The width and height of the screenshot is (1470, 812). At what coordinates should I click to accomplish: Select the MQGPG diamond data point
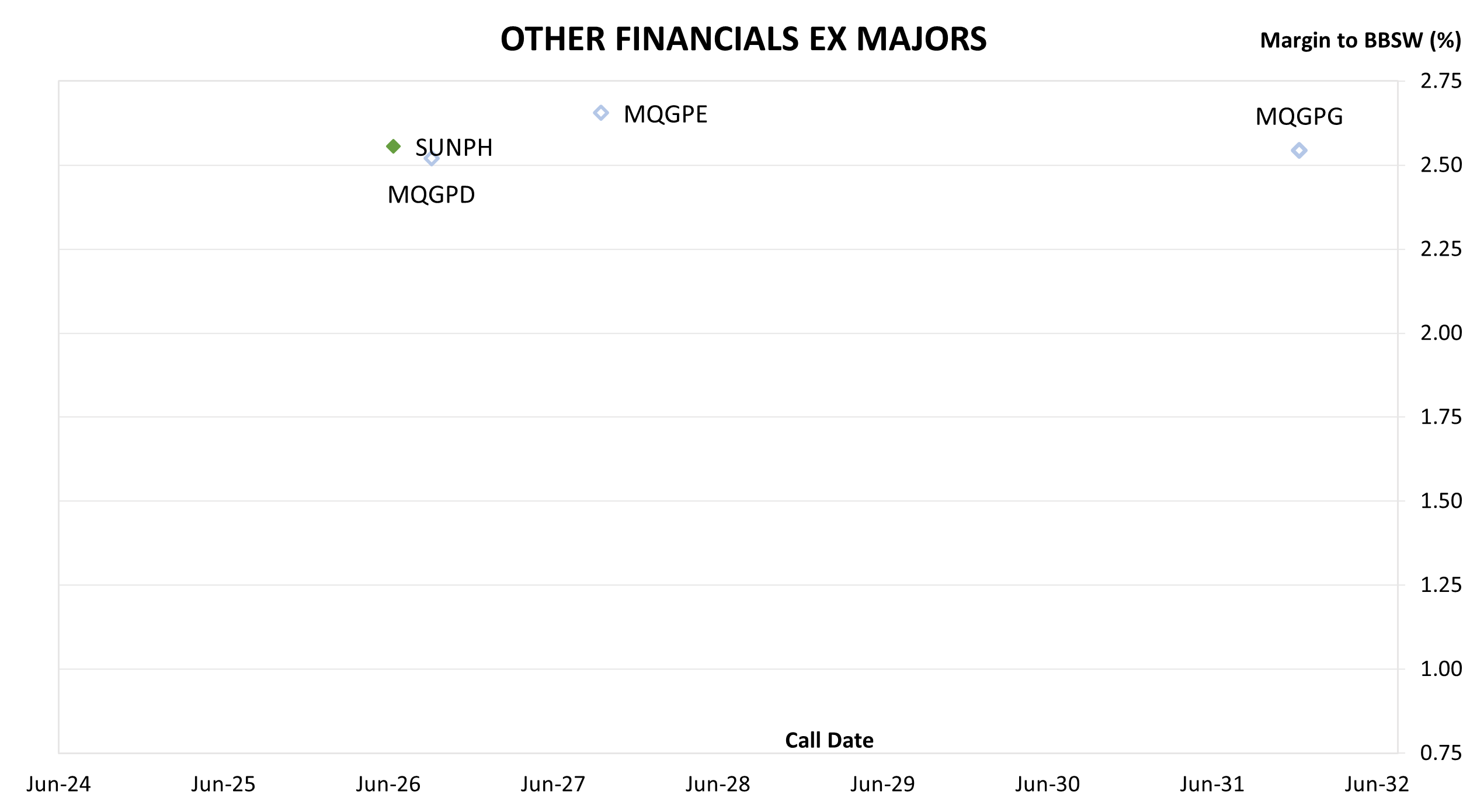pyautogui.click(x=1299, y=151)
